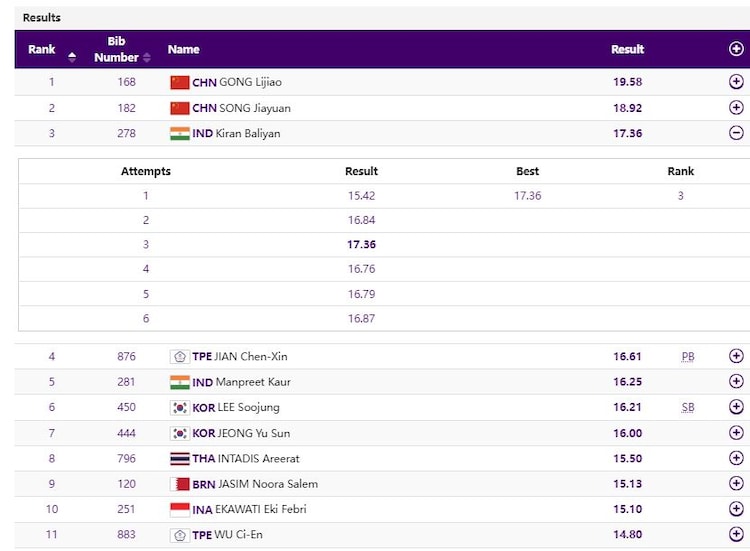Show attempts for JIAN Chen-Xin
The height and width of the screenshot is (551, 750).
point(736,356)
